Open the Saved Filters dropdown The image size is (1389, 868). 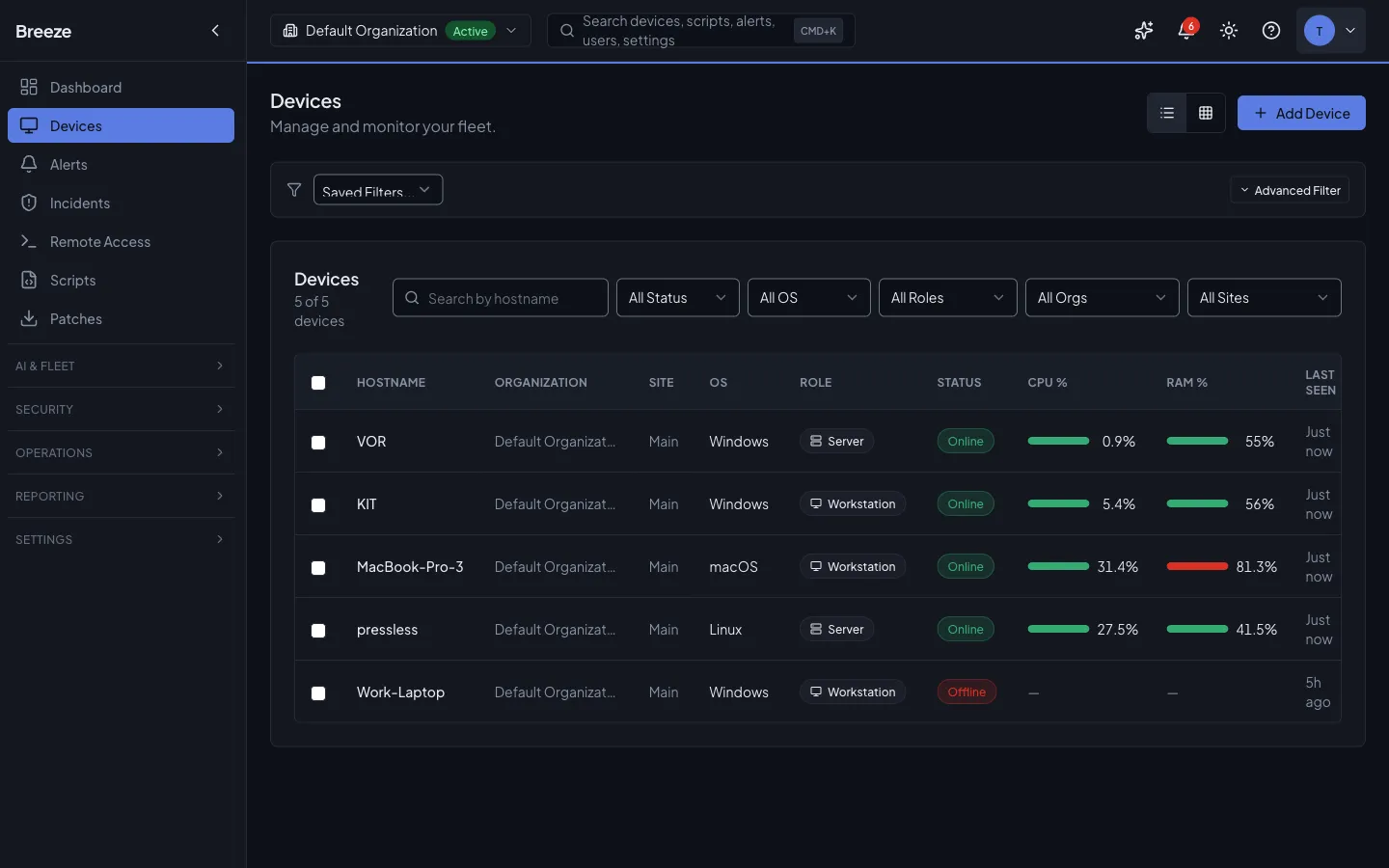(x=377, y=190)
